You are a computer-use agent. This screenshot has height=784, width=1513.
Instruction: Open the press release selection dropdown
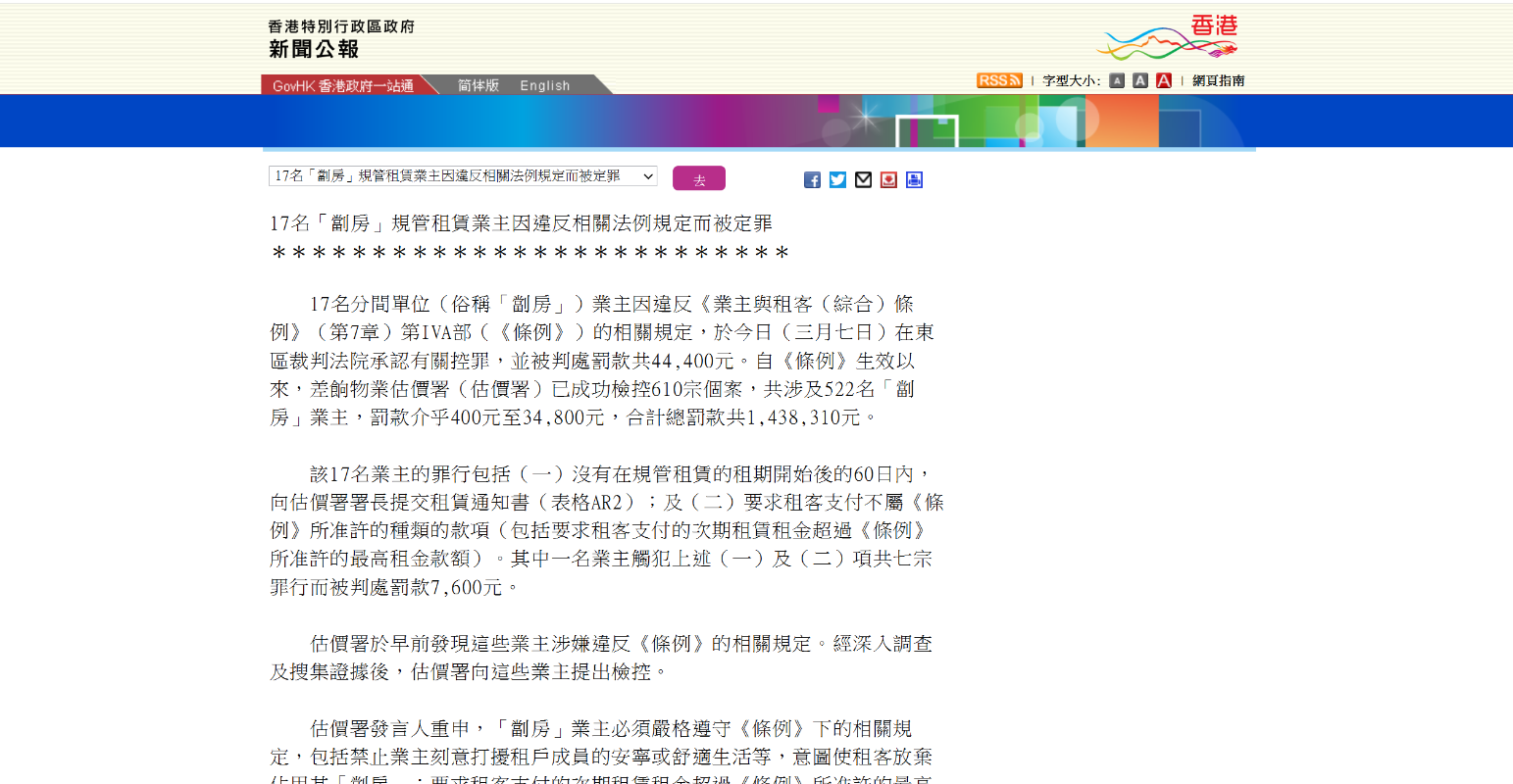[462, 176]
